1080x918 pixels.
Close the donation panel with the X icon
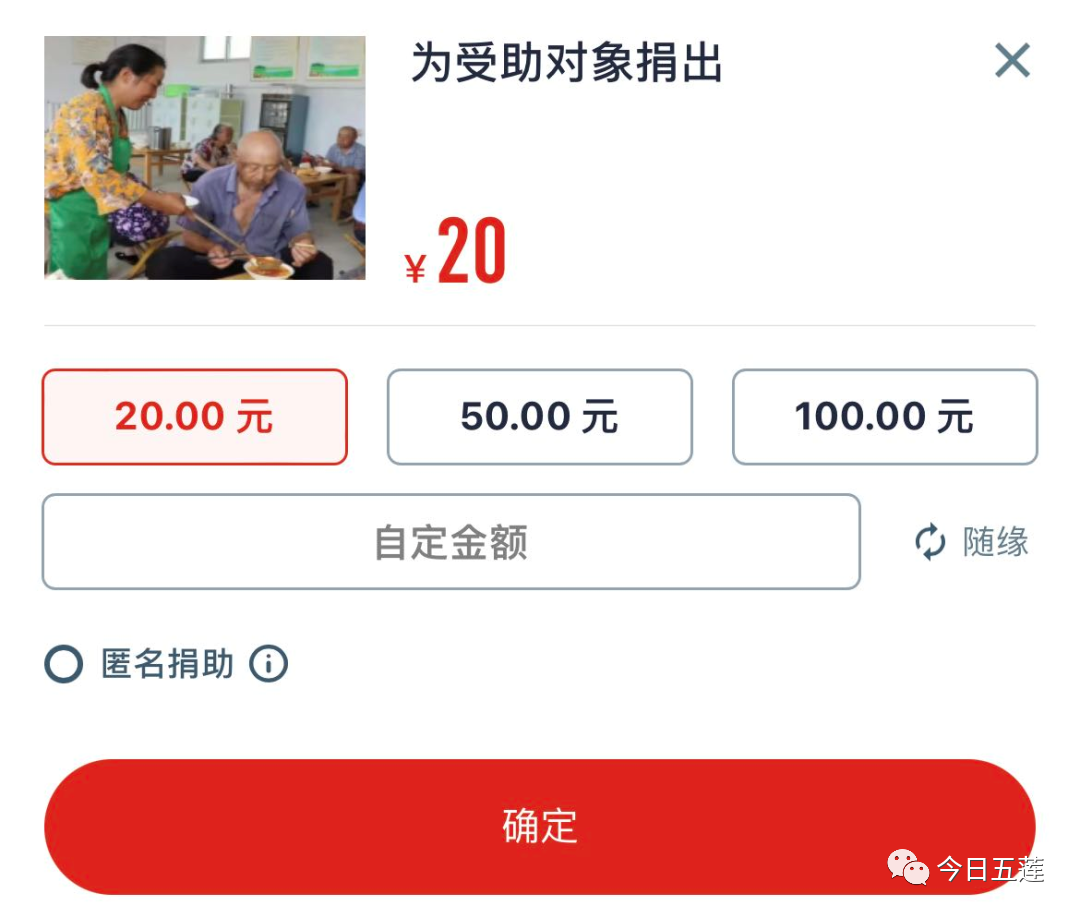(1012, 60)
